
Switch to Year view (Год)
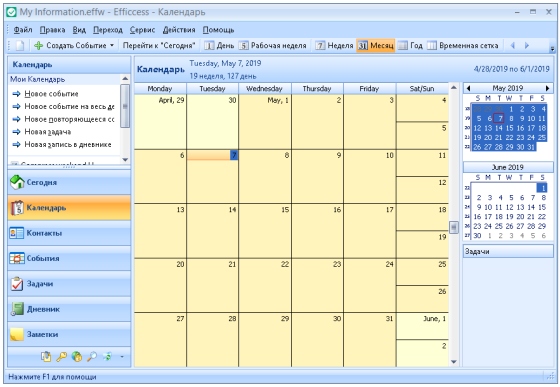[410, 46]
